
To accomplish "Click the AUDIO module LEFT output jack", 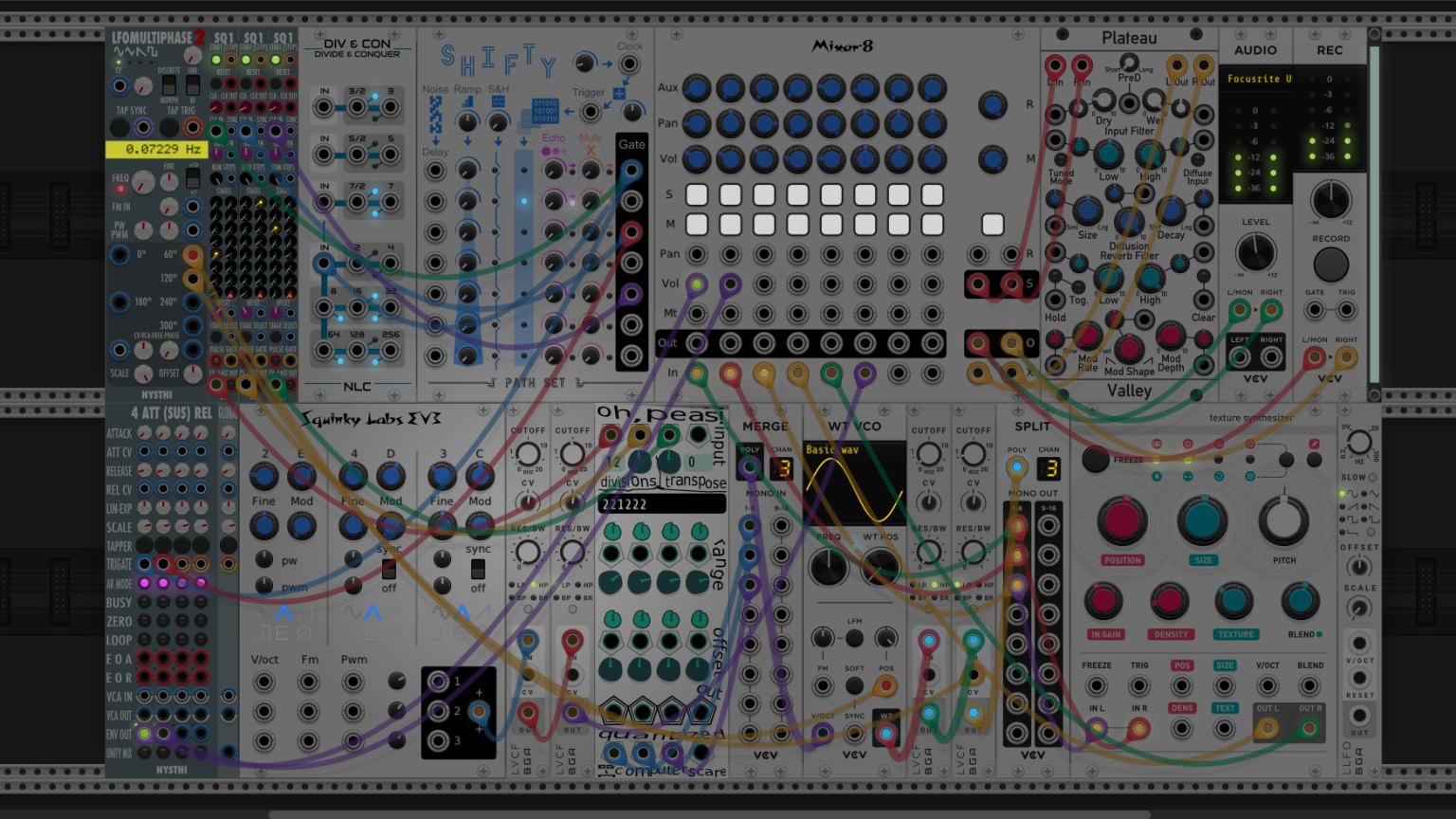I will tap(1240, 356).
